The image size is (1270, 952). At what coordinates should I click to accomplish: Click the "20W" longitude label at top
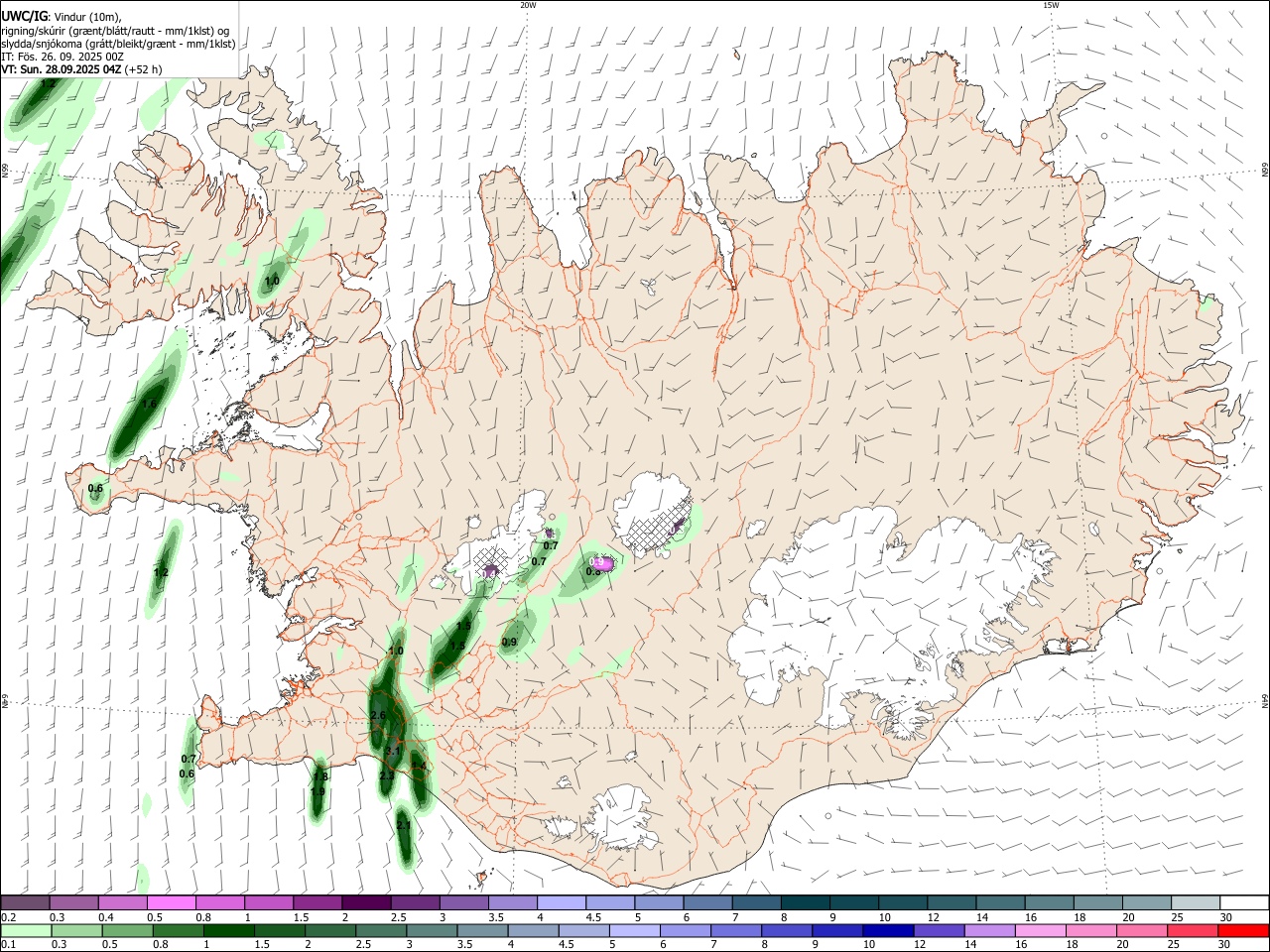[x=528, y=5]
